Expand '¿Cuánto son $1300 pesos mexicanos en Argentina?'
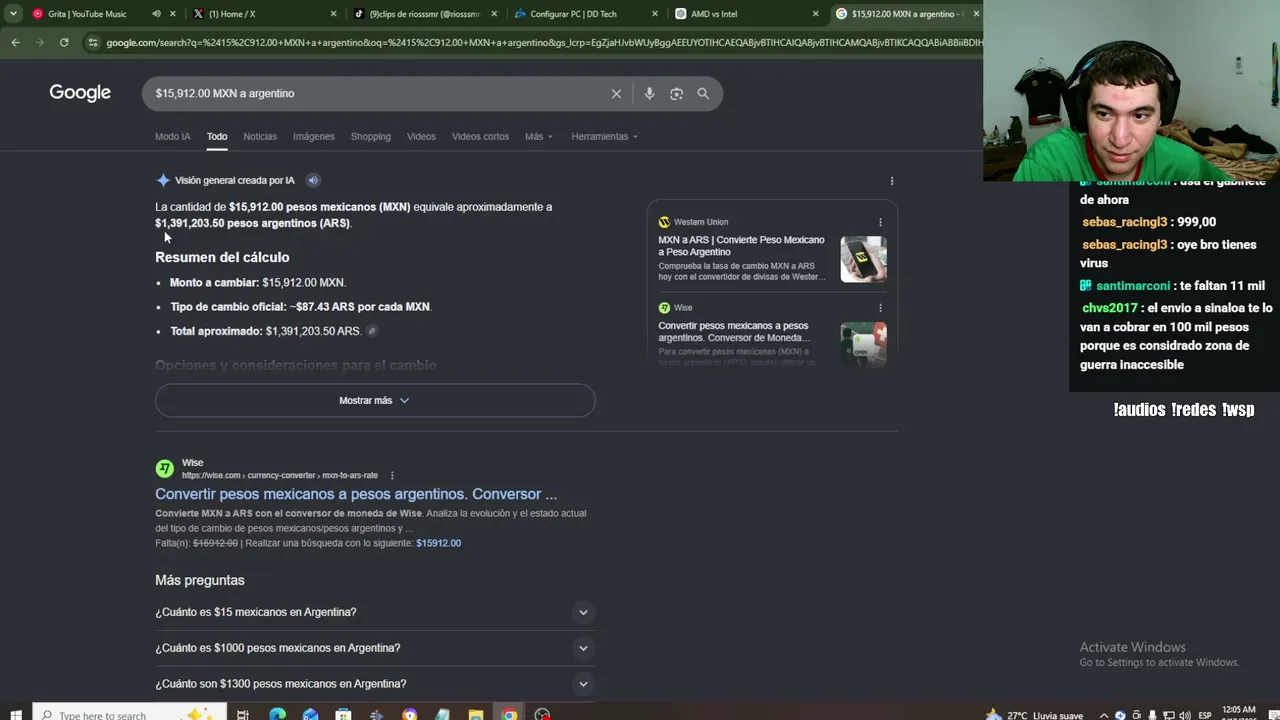Screen dimensions: 1280x720 click(x=375, y=684)
